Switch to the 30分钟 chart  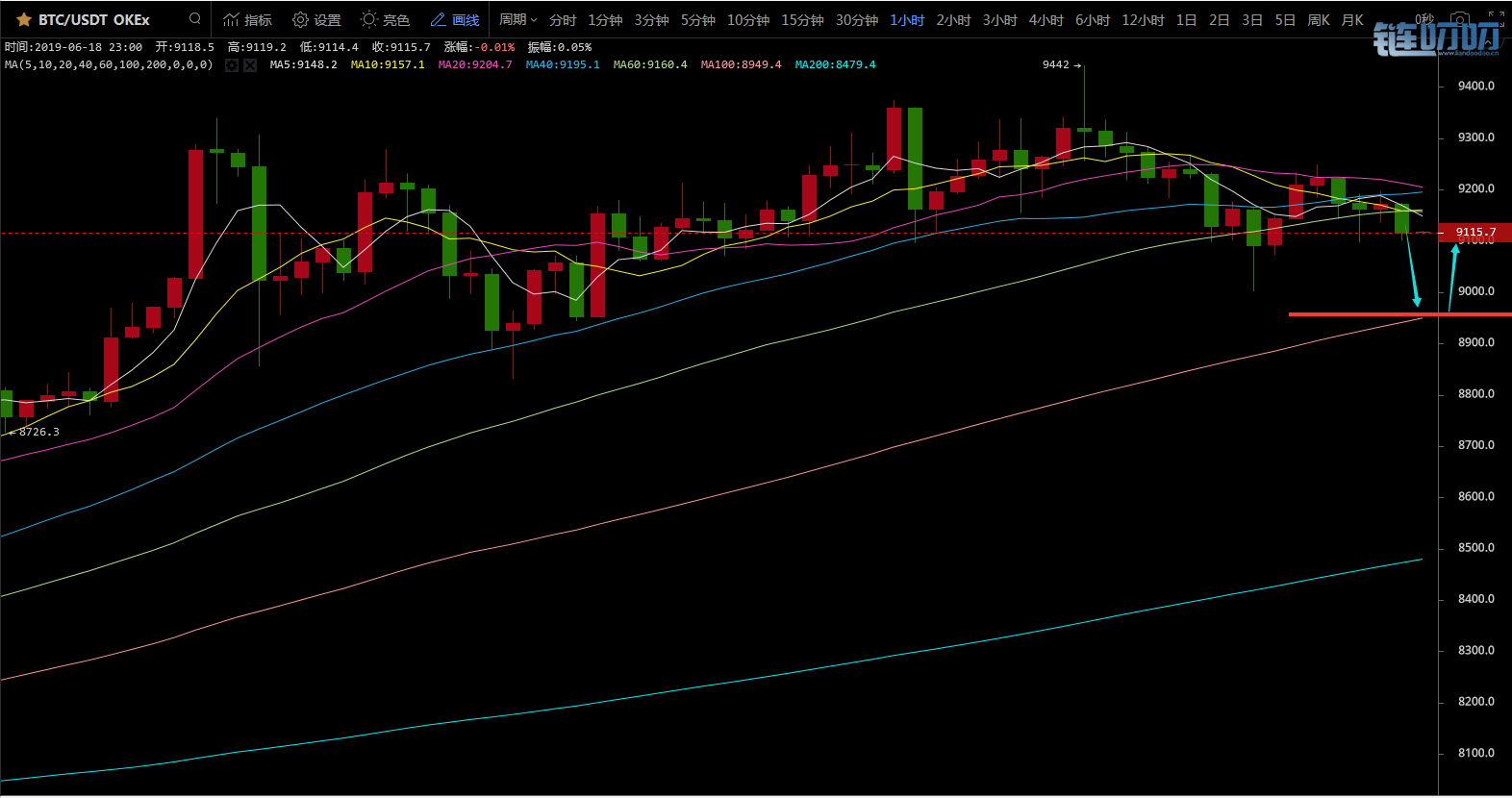tap(856, 19)
